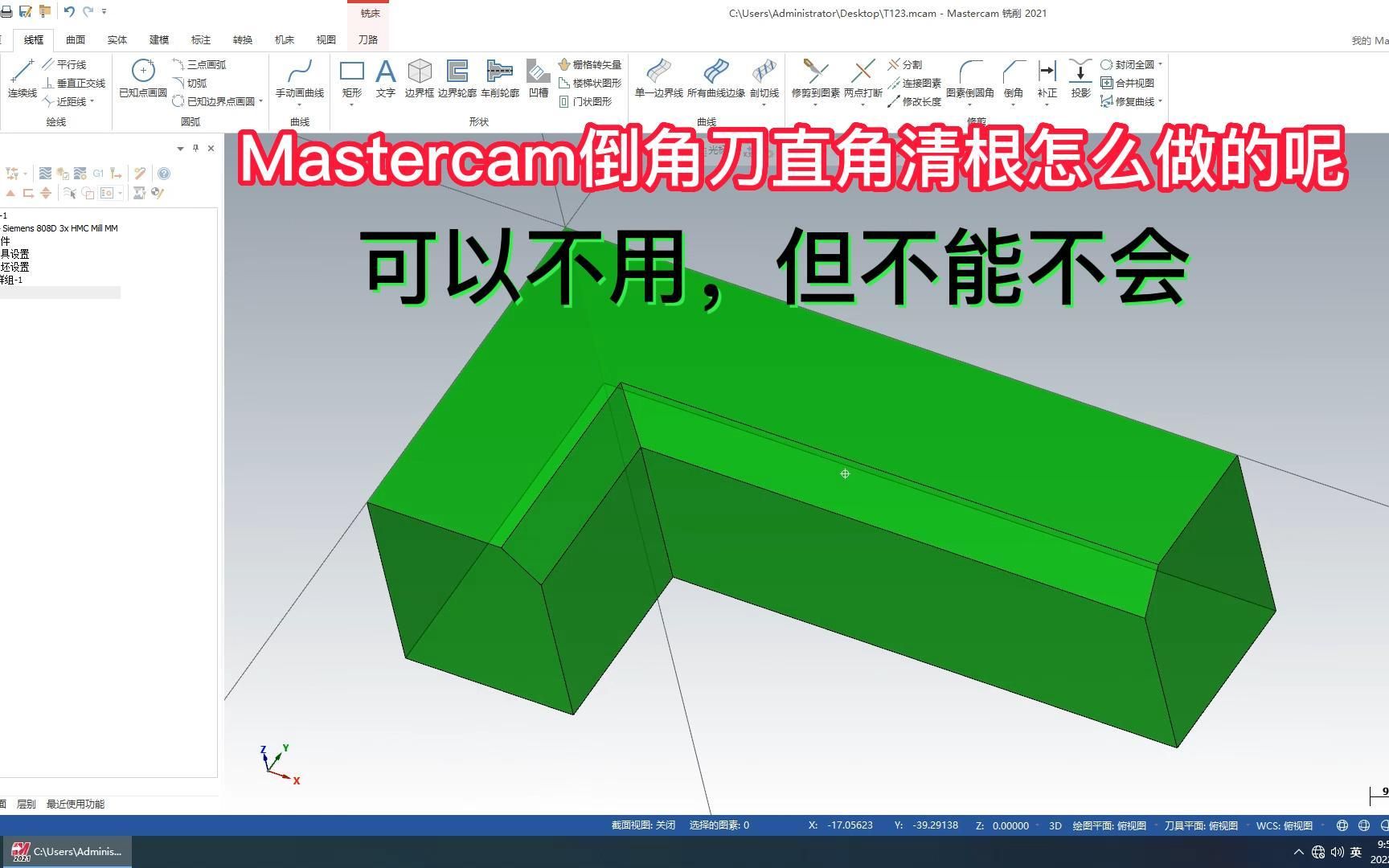The width and height of the screenshot is (1389, 868).
Task: Select 楼梯状图形 stair geometry tool
Action: click(x=590, y=83)
